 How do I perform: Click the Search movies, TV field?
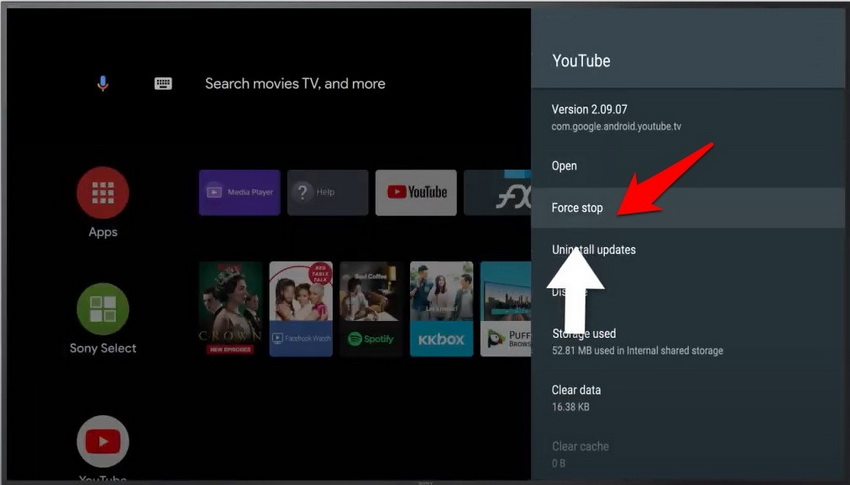tap(295, 84)
